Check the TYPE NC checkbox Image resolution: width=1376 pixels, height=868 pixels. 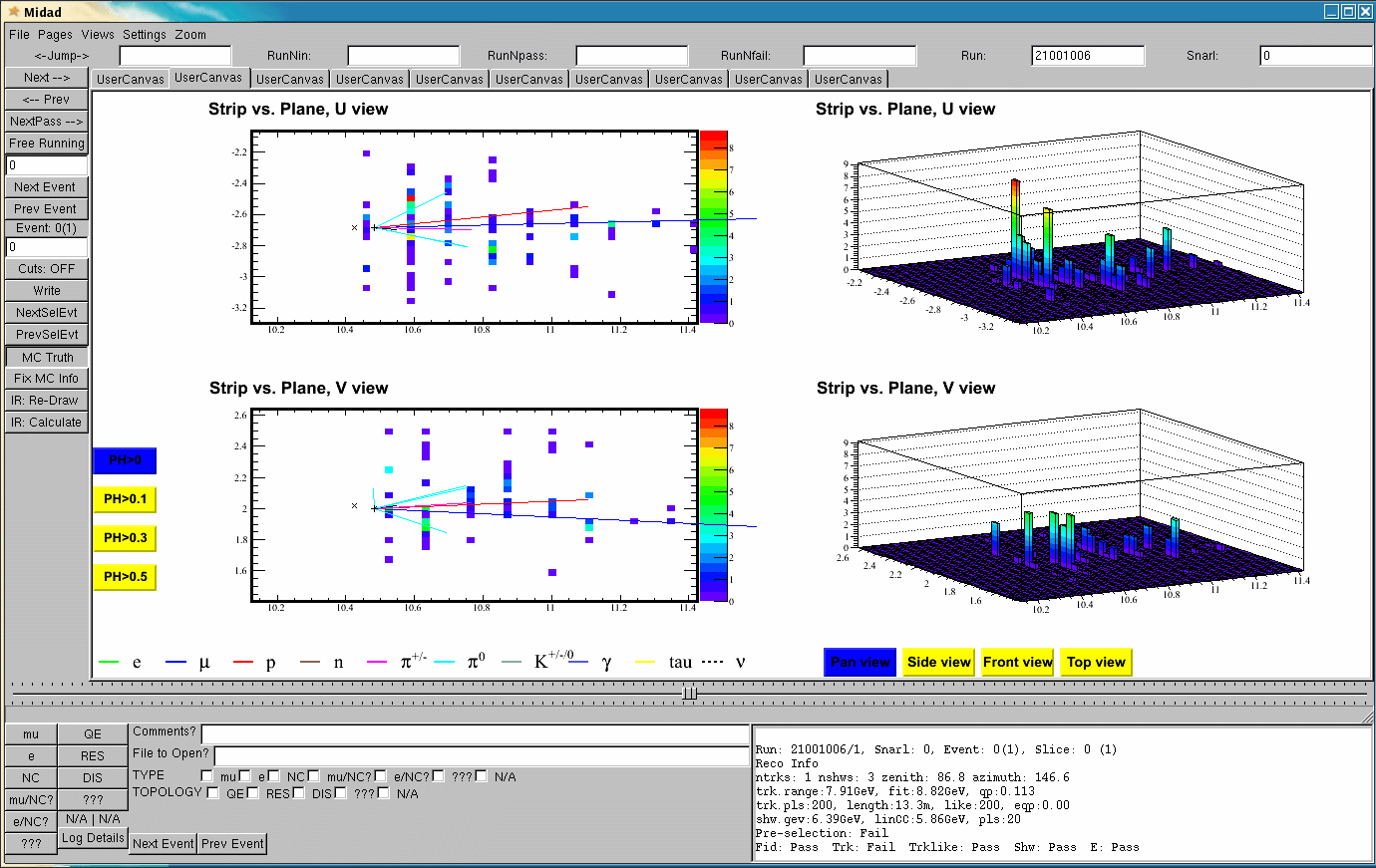274,776
